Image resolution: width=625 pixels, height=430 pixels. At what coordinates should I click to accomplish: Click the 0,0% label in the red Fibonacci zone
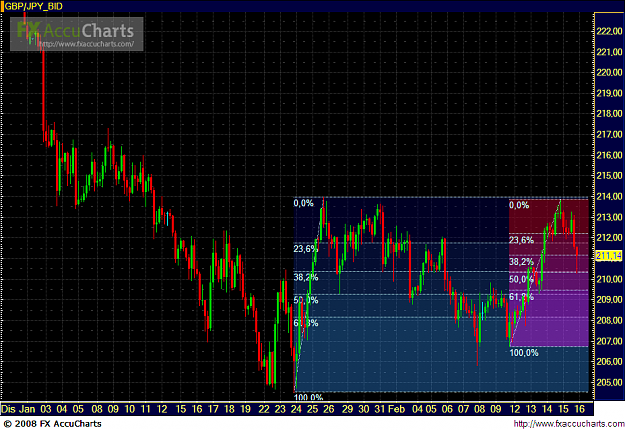point(519,205)
